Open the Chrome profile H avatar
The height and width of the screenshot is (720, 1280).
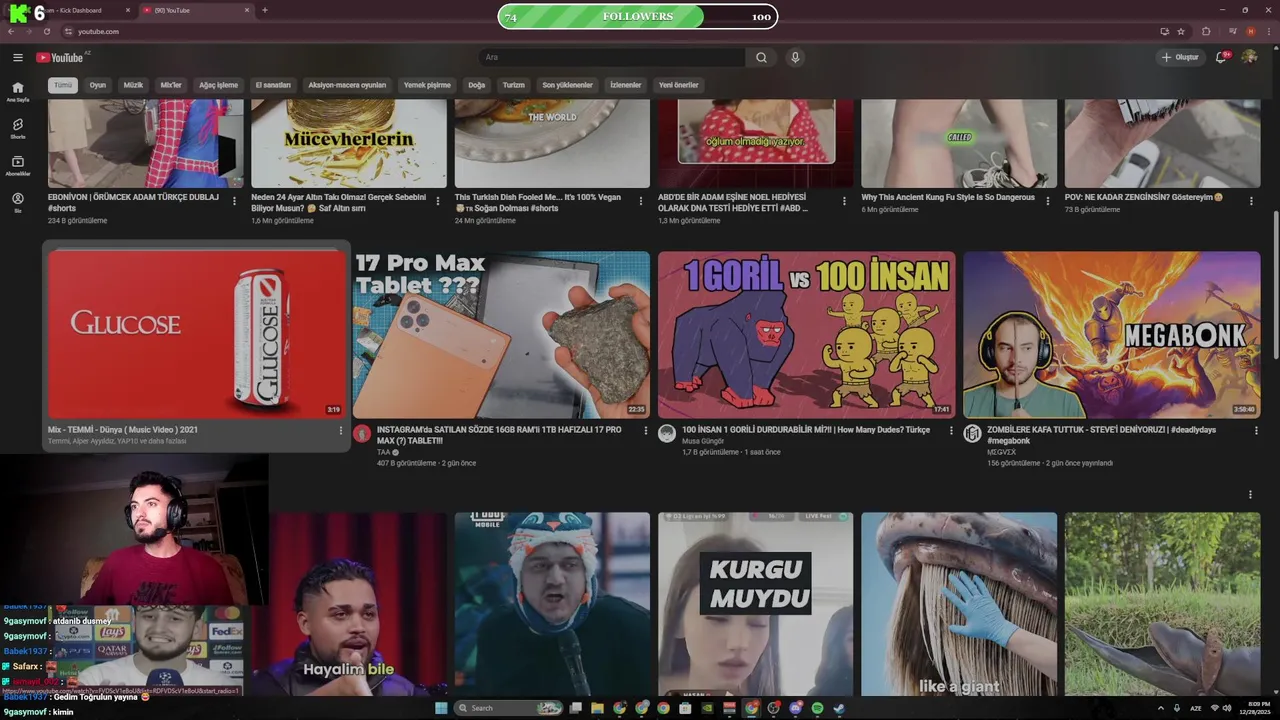point(1251,31)
